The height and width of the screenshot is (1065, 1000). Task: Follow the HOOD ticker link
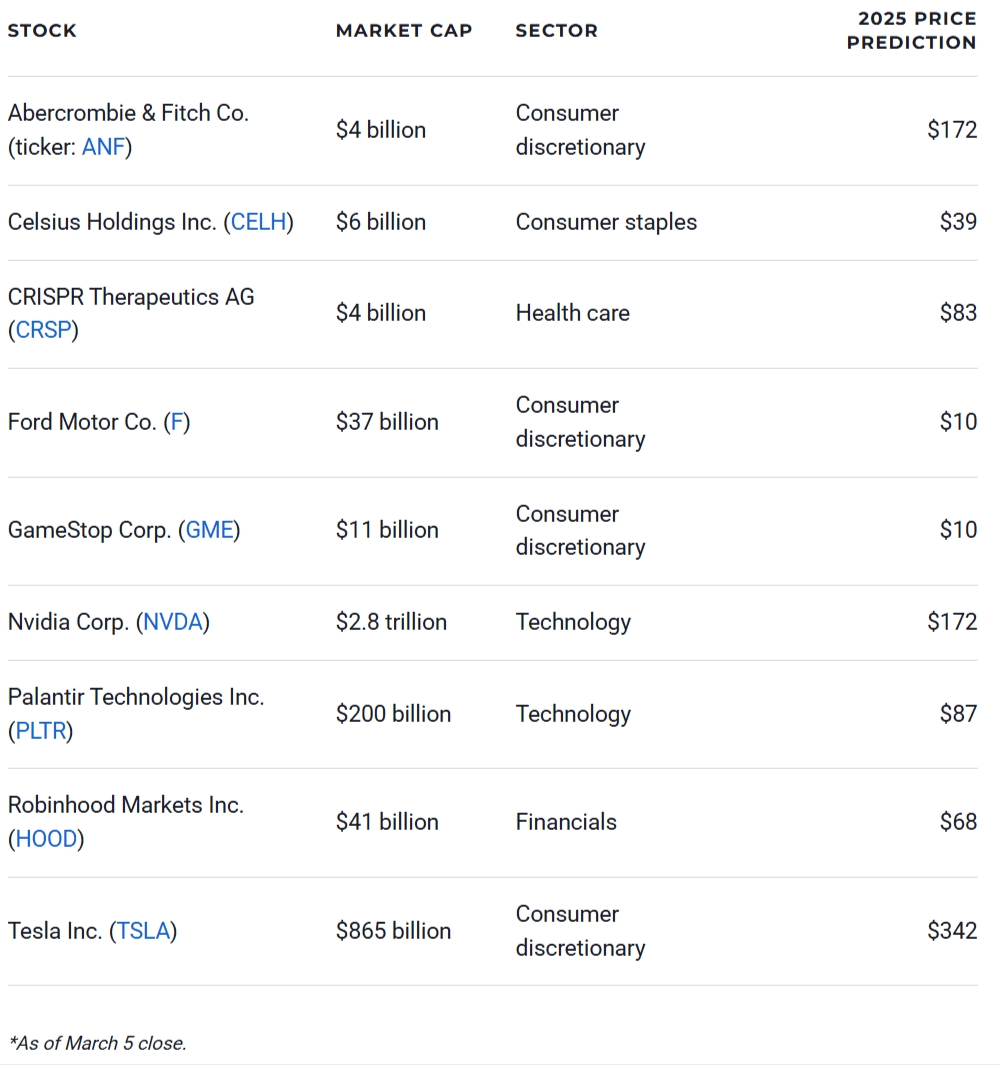point(46,839)
